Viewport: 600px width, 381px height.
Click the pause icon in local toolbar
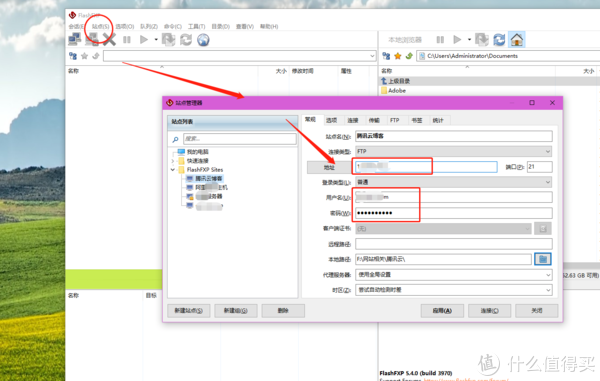click(440, 39)
